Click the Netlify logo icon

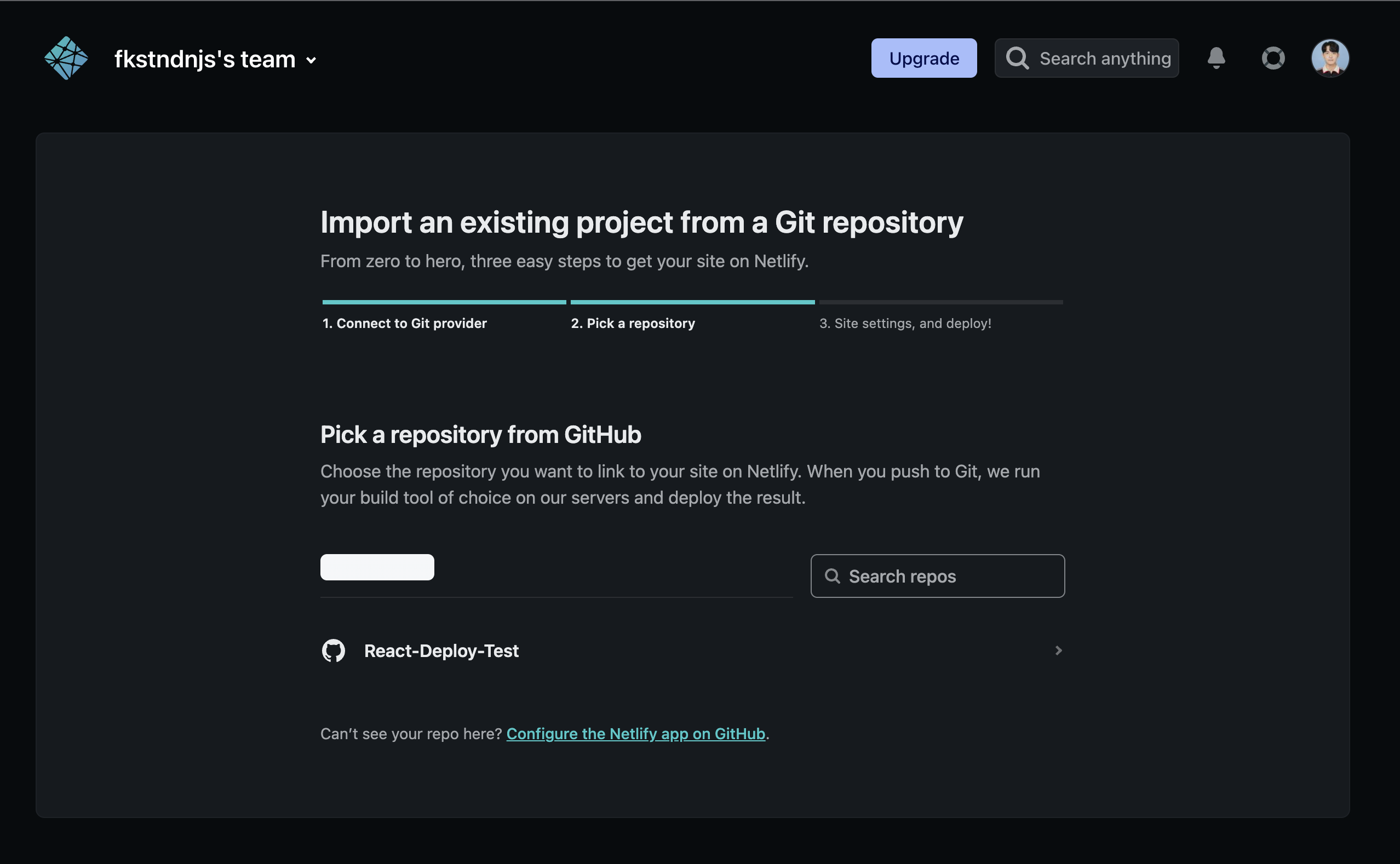click(x=66, y=58)
